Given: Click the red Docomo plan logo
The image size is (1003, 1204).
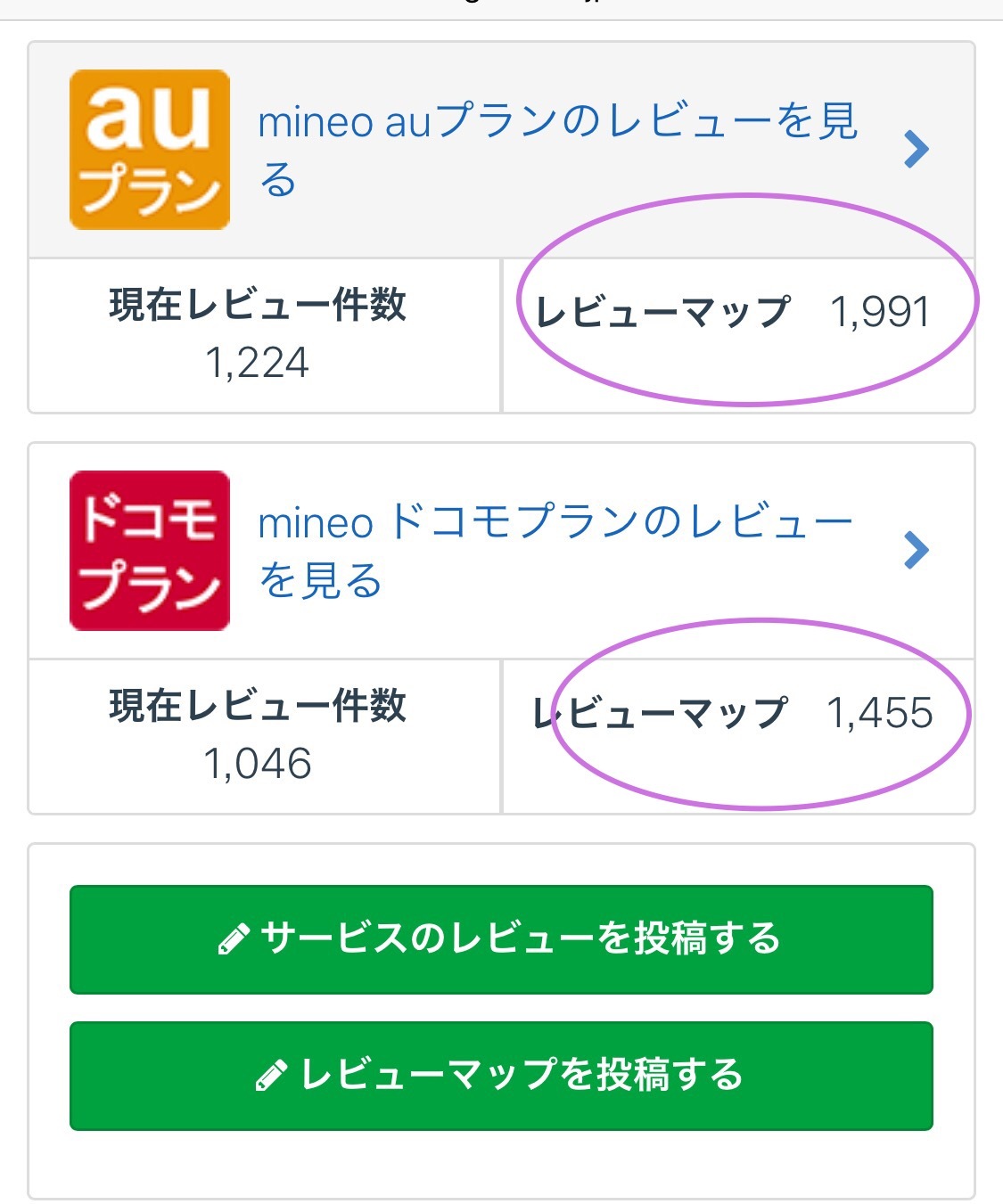Looking at the screenshot, I should click(150, 551).
